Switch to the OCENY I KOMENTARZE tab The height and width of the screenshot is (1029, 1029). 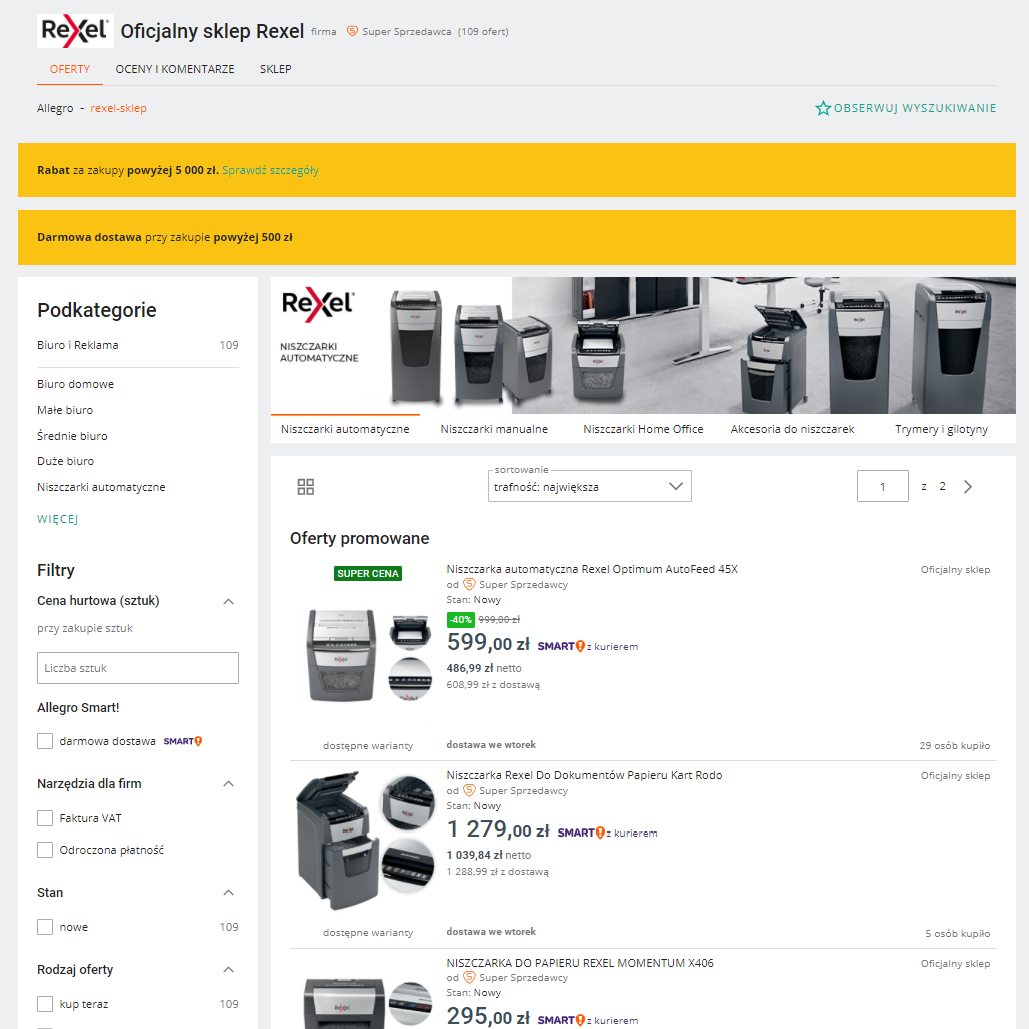pos(175,69)
